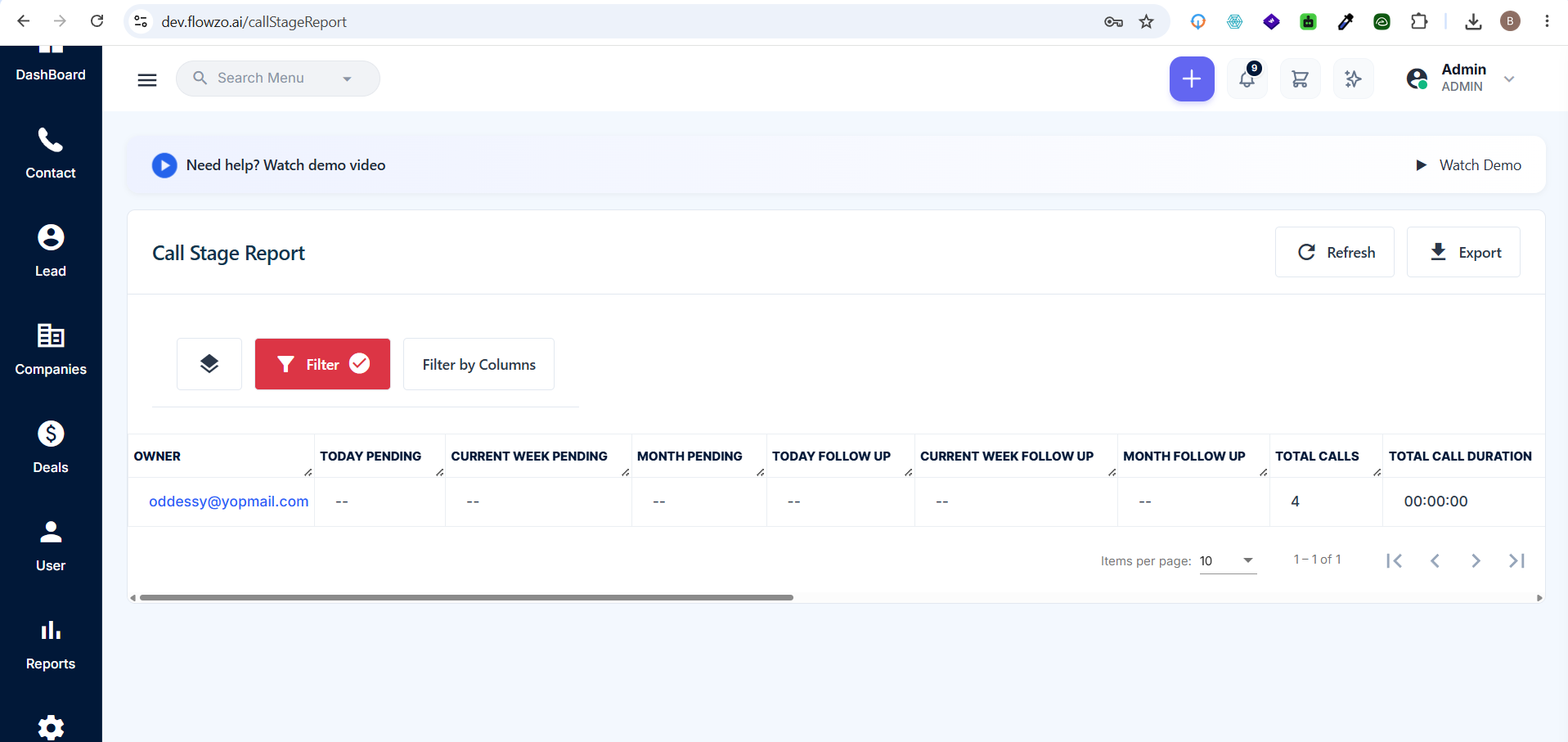This screenshot has width=1568, height=742.
Task: Click the horizontal table scrollbar
Action: coord(466,597)
